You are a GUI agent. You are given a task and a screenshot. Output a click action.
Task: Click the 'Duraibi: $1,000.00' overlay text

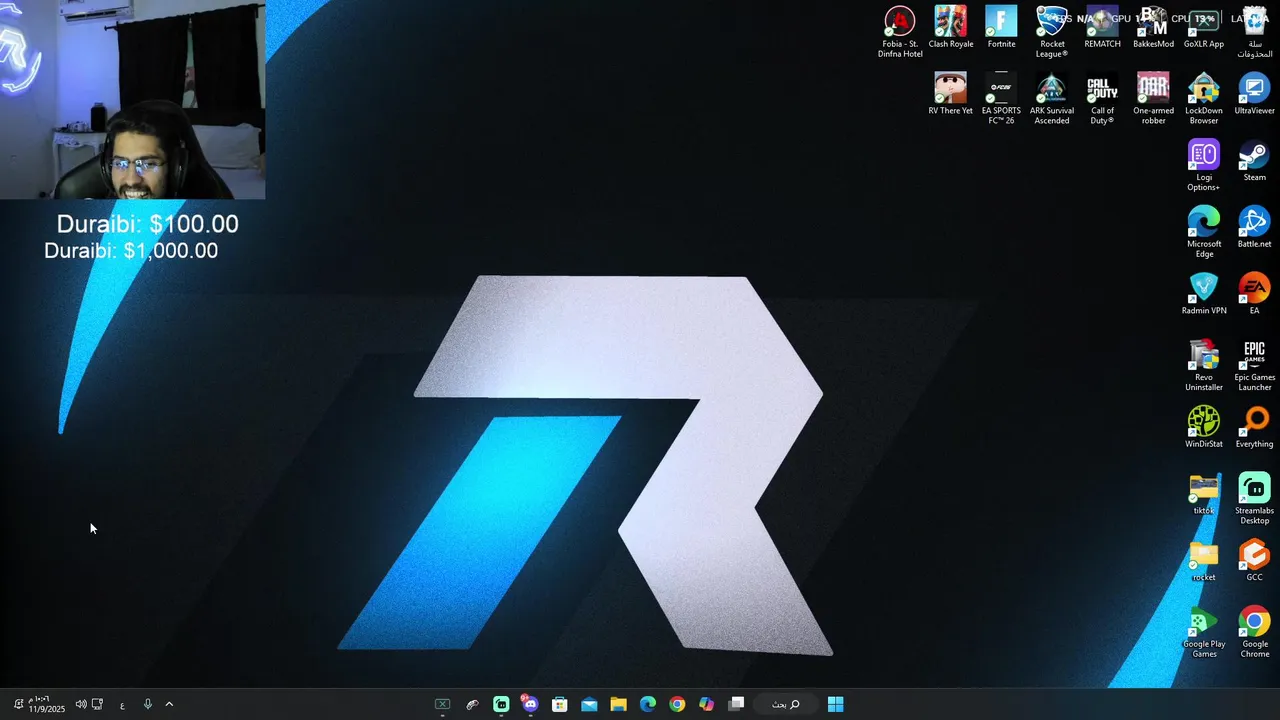click(x=131, y=251)
